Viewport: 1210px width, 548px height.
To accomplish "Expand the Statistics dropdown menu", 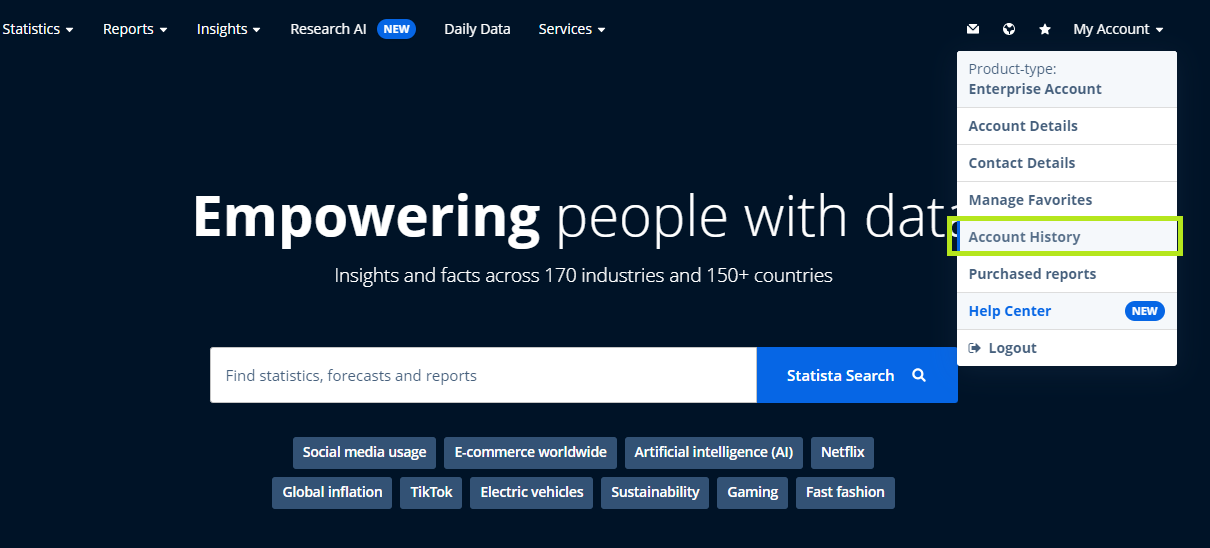I will point(38,29).
